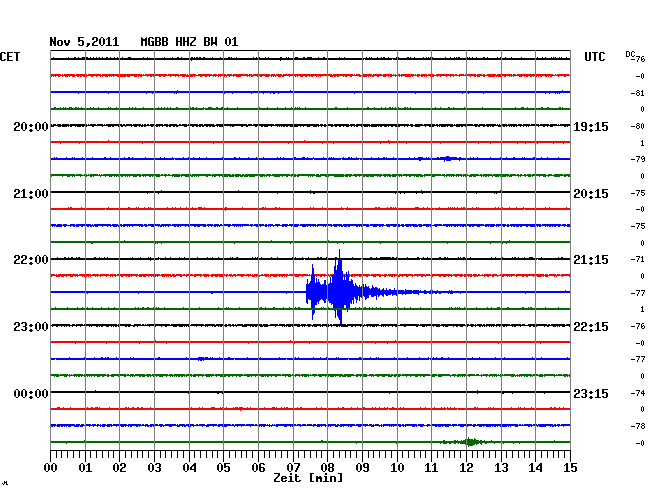Click minute 09 on the time axis
650x494 pixels.
(x=362, y=467)
